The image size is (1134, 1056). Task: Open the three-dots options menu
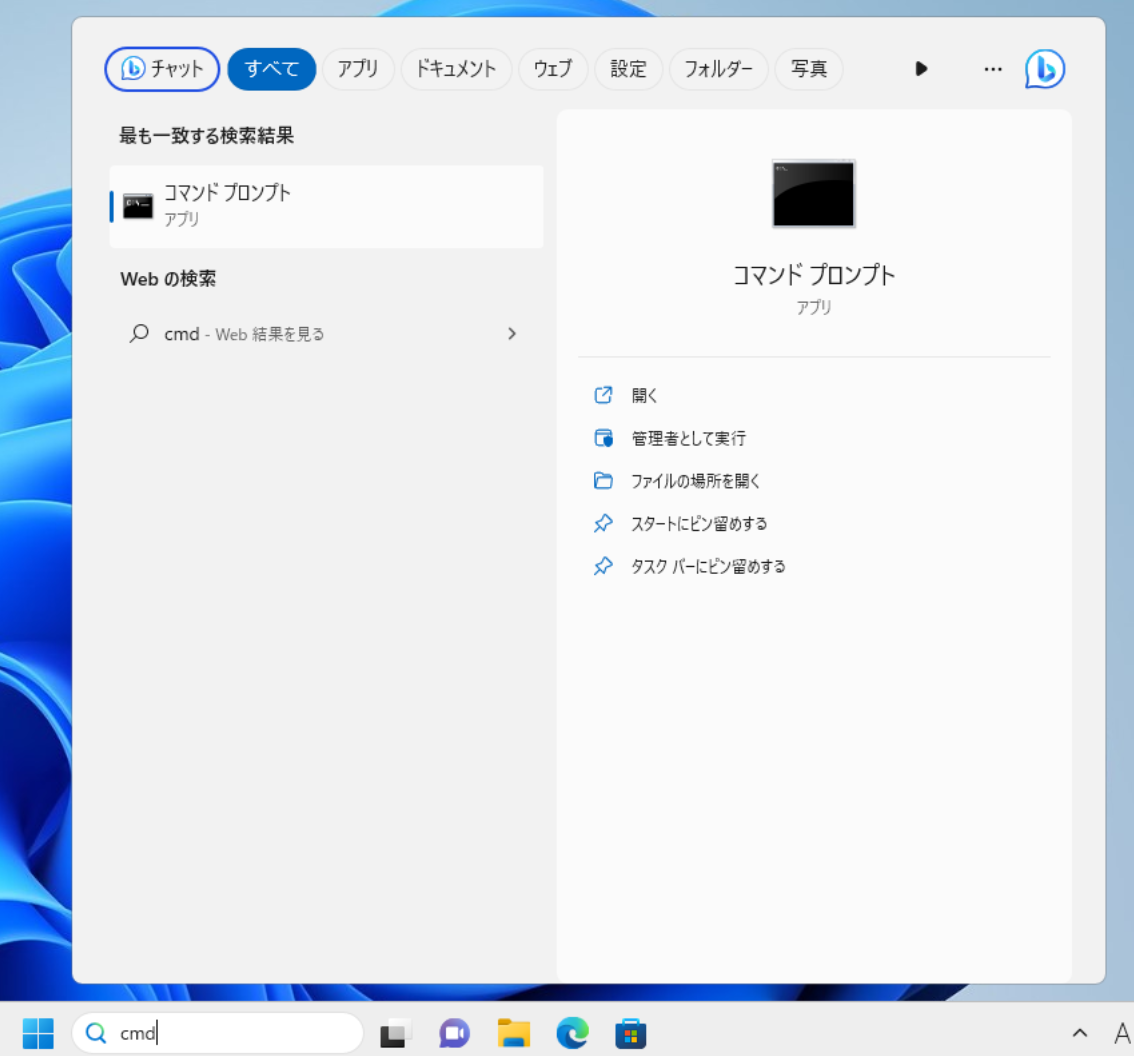click(993, 69)
